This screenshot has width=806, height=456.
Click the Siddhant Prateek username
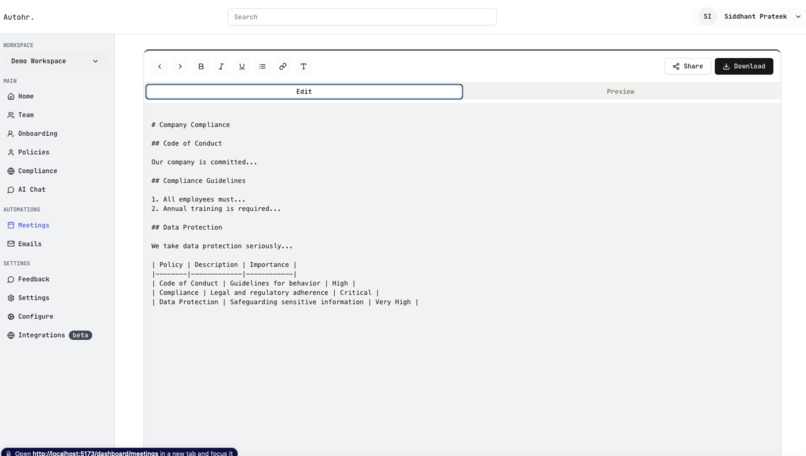(756, 16)
